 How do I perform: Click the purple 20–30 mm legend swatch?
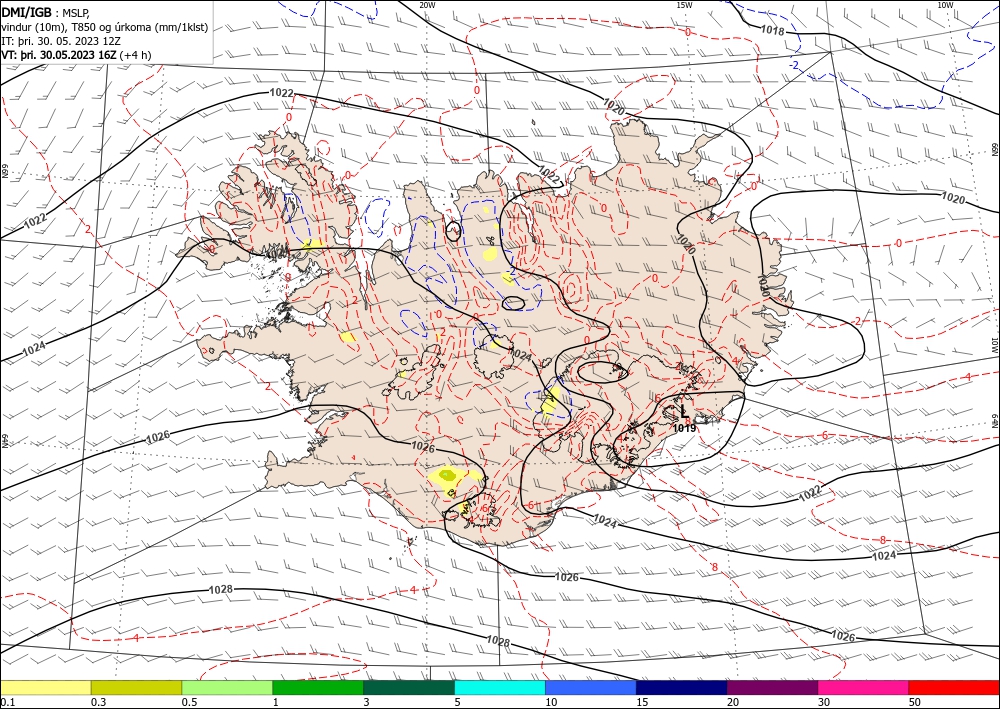tap(772, 687)
